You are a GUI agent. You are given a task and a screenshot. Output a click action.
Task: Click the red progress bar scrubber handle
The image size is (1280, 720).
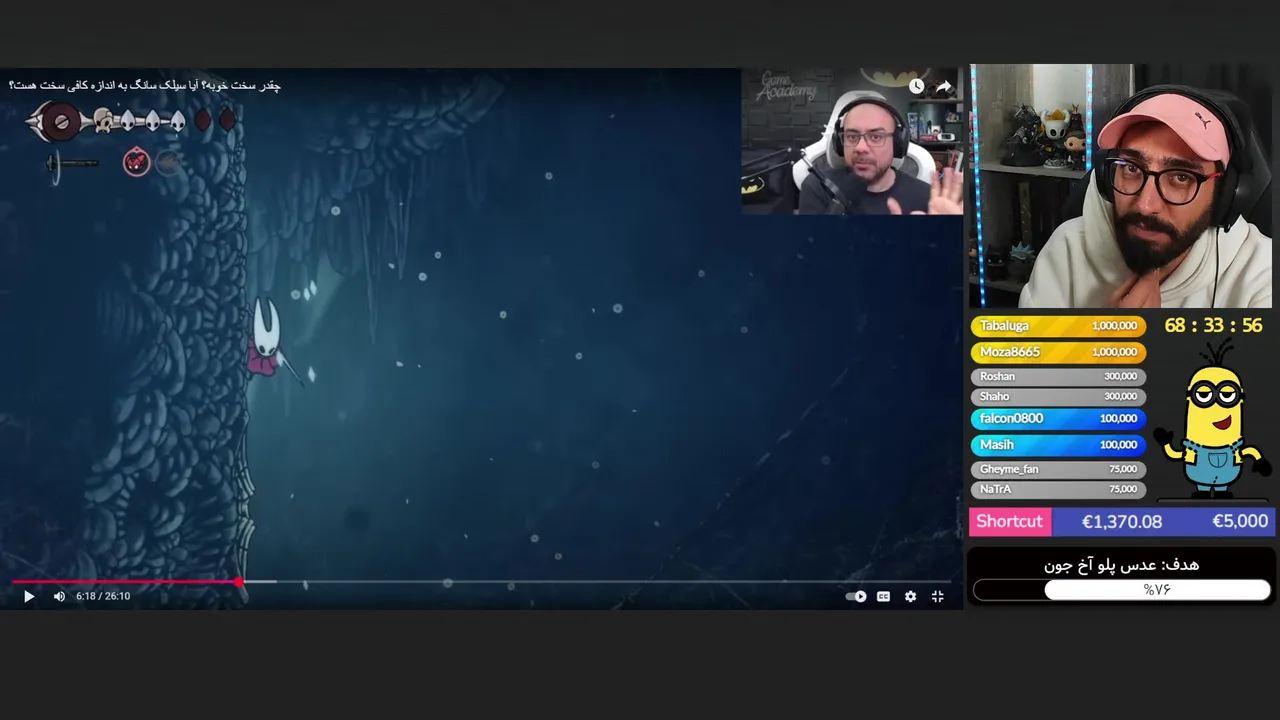239,581
